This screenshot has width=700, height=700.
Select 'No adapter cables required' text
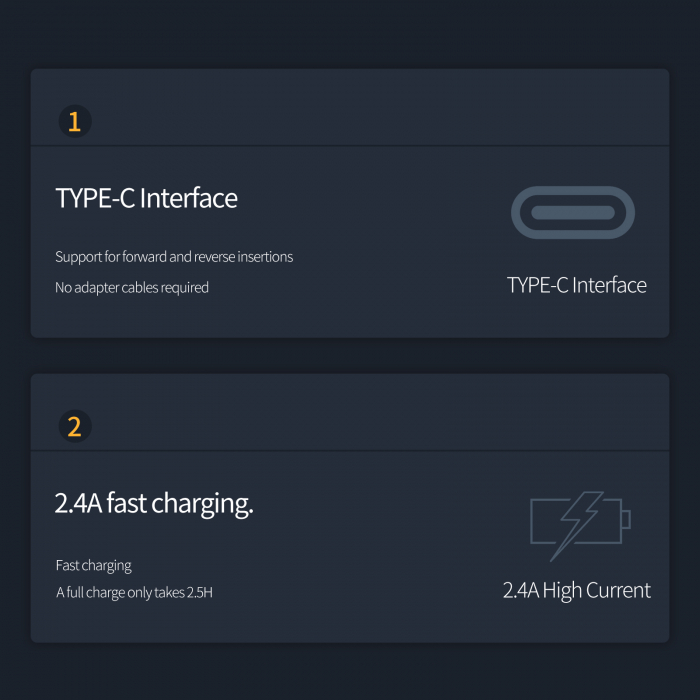click(132, 288)
